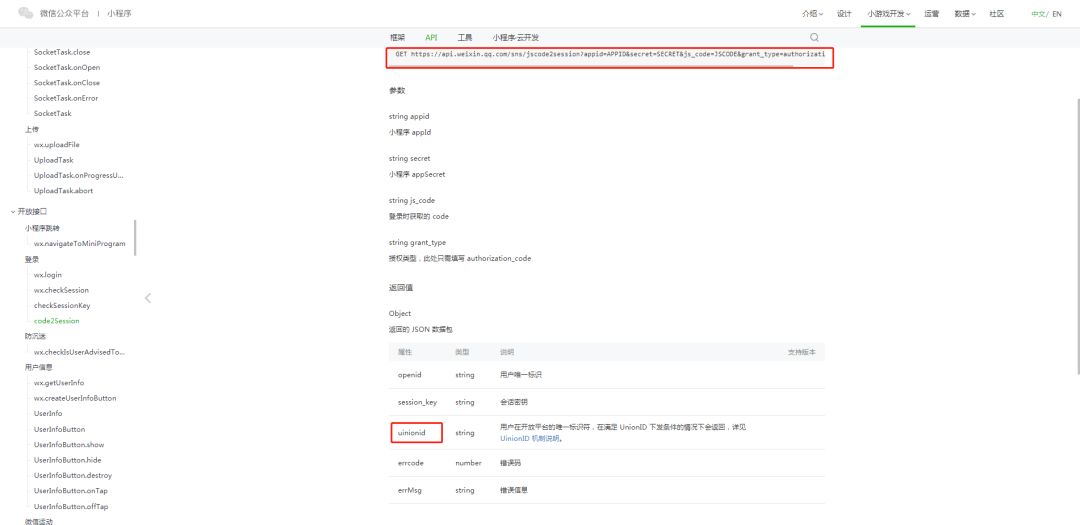Select SocketTask.onError in sidebar
Viewport: 1080px width, 525px height.
66,98
